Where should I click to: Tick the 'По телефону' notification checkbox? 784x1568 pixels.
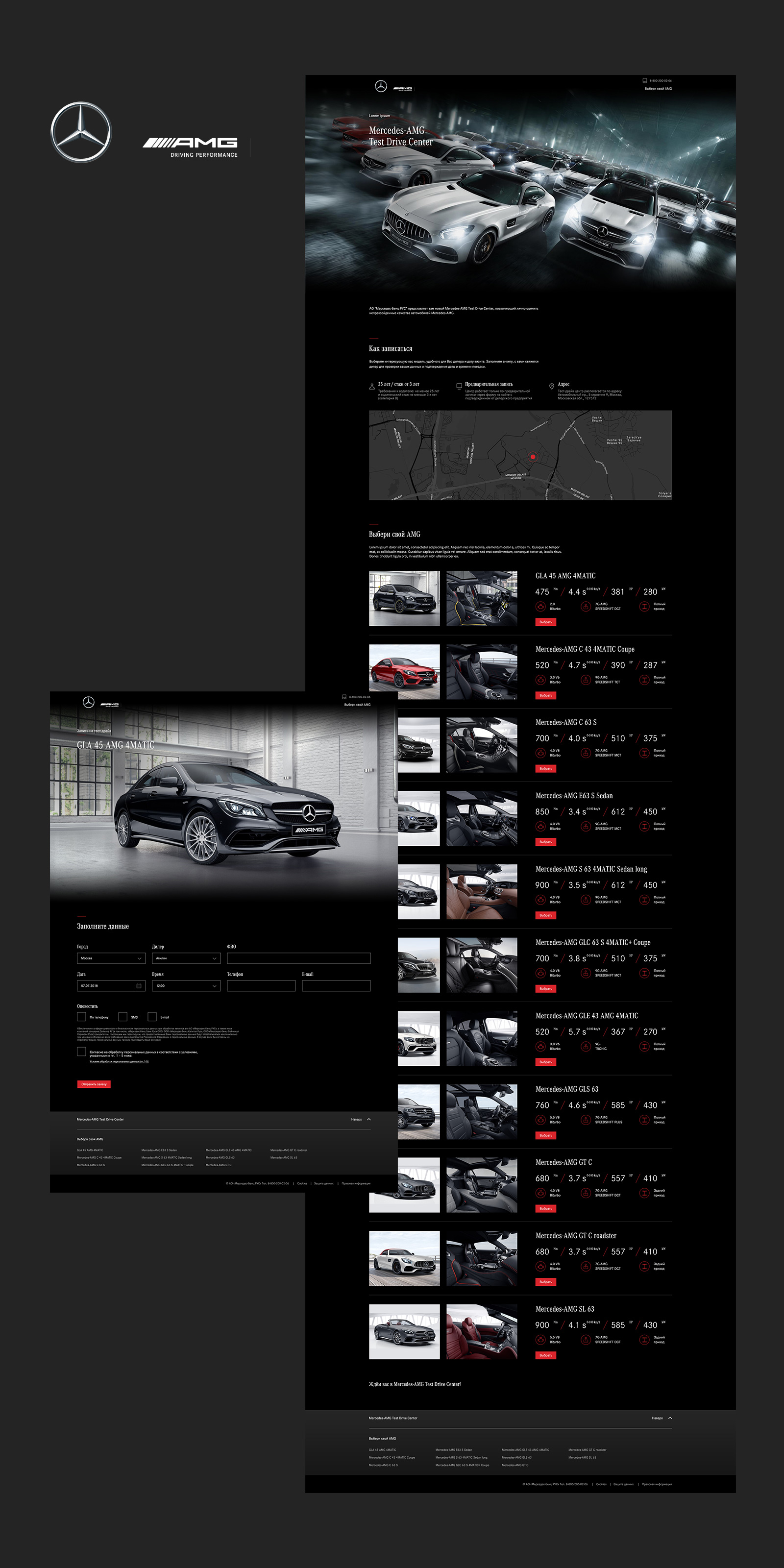[x=81, y=1017]
